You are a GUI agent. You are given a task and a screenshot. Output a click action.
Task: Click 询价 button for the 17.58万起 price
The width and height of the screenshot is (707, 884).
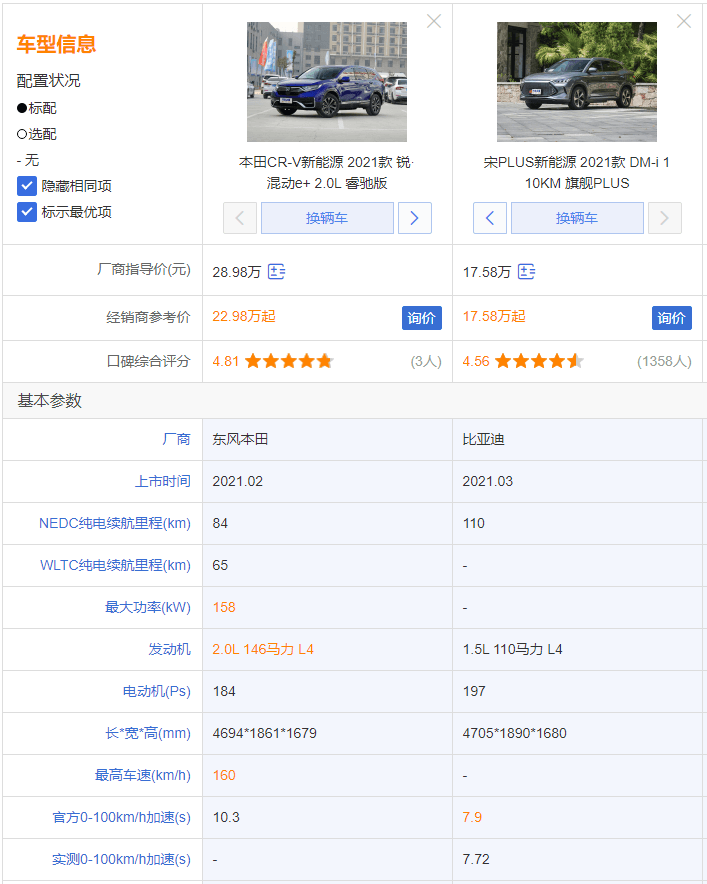671,318
